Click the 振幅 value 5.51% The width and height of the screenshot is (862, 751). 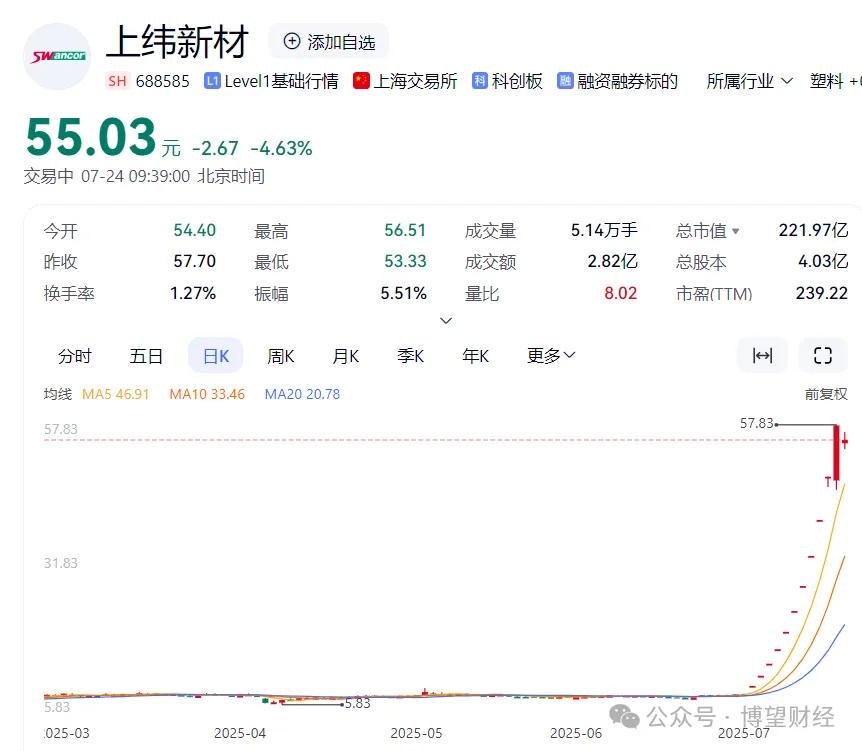(404, 293)
